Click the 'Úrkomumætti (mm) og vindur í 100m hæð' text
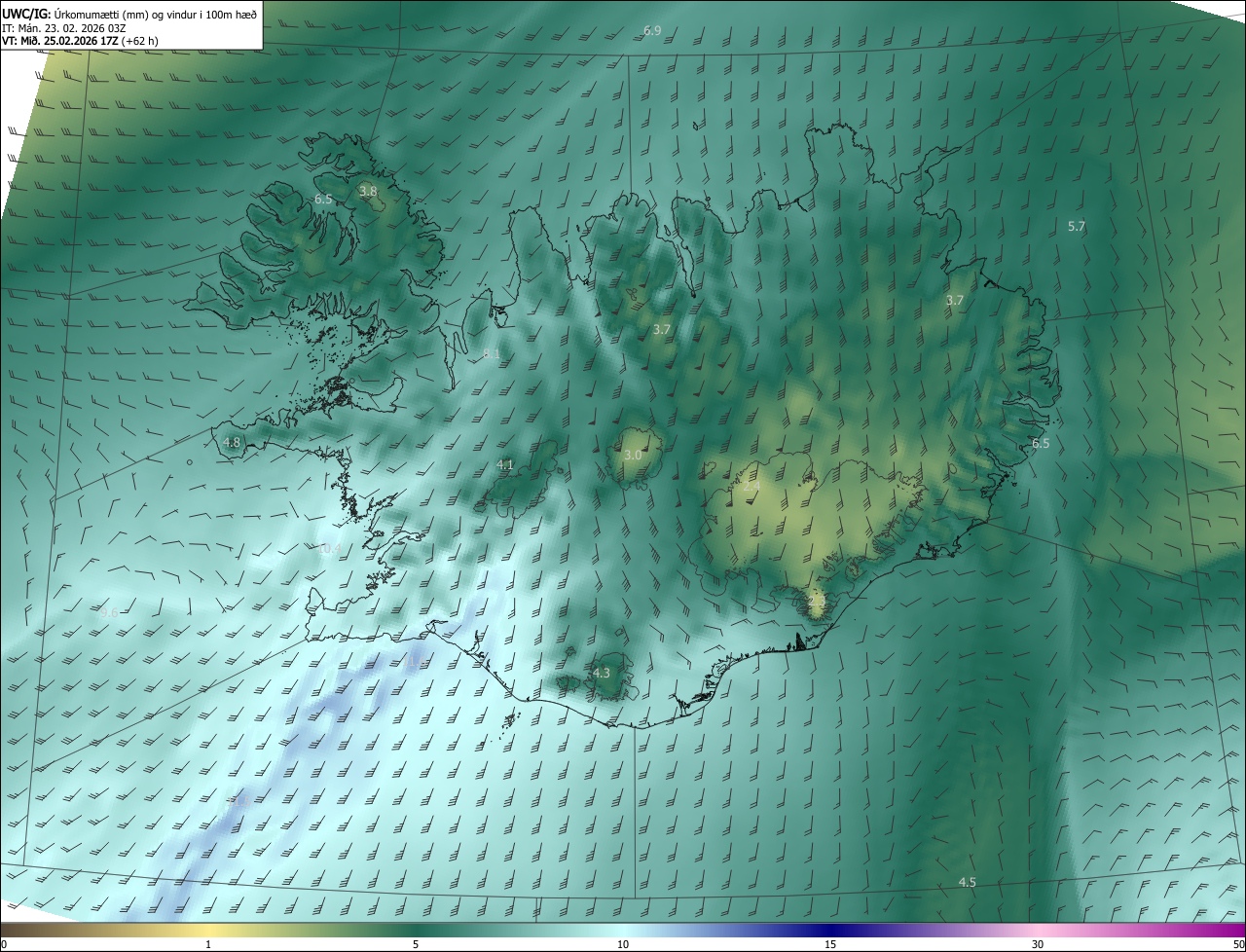This screenshot has width=1246, height=952. coord(155,14)
